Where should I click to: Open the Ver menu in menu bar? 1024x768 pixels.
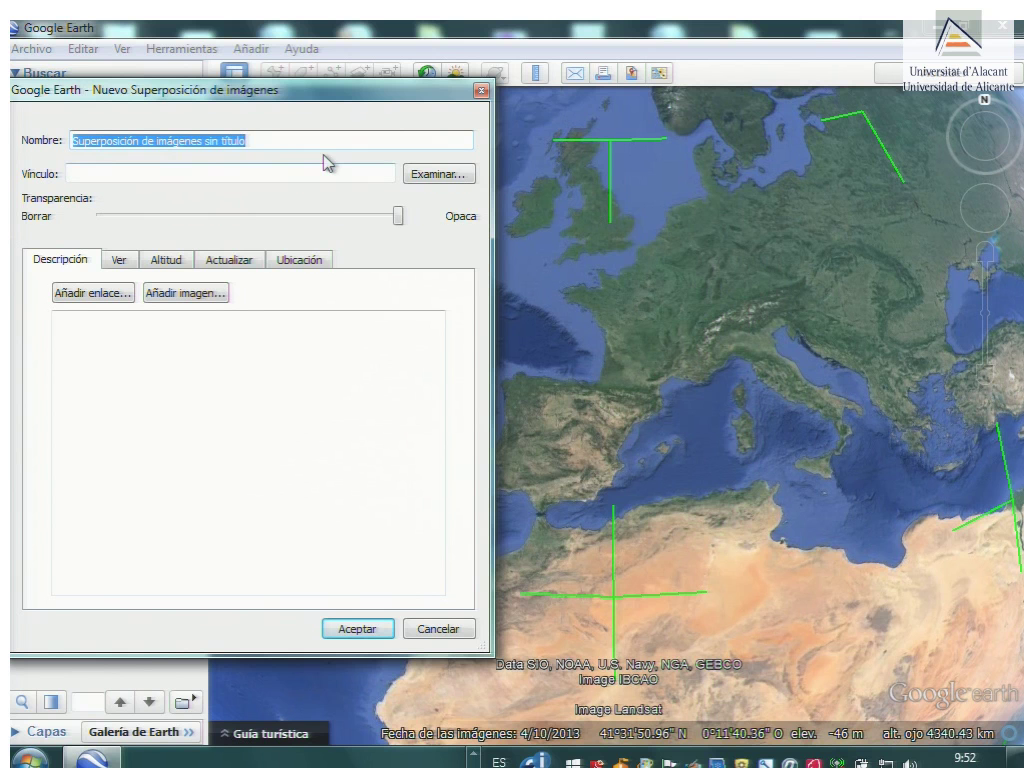pos(122,49)
